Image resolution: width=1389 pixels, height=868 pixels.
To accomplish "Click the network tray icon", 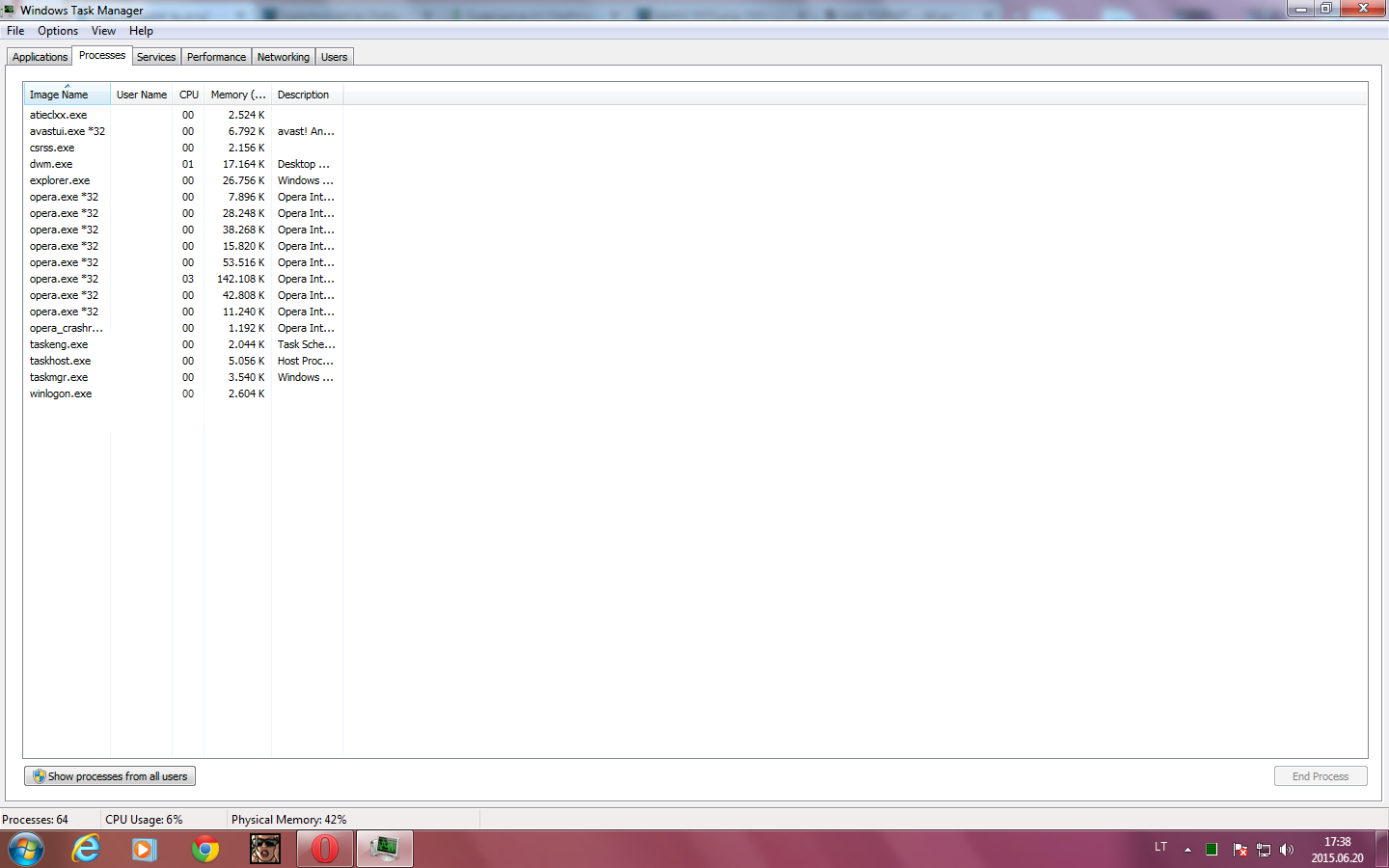I will point(1264,850).
